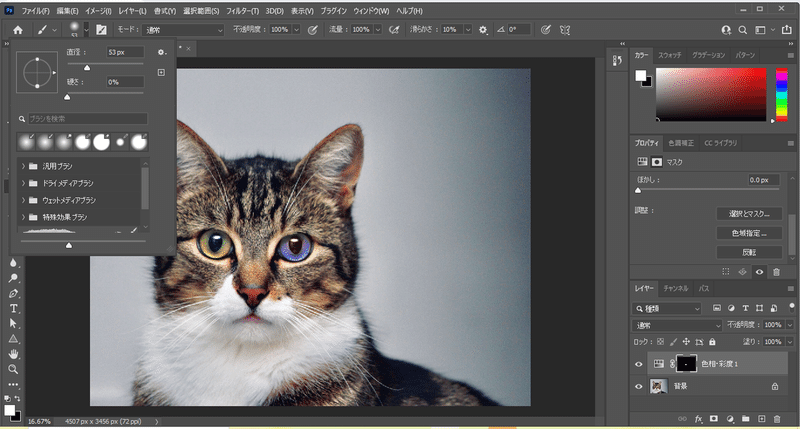Select the Hand tool
Image resolution: width=800 pixels, height=429 pixels.
click(x=13, y=354)
